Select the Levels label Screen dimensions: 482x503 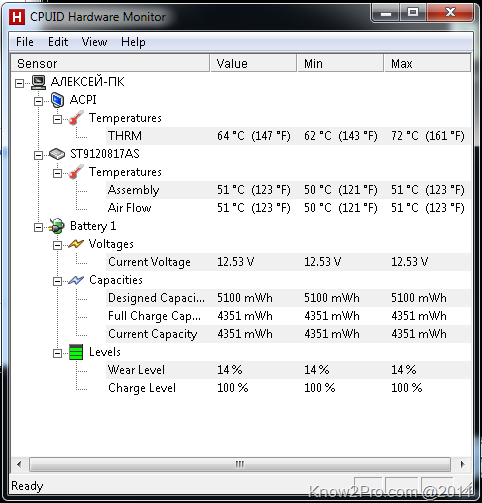tap(105, 352)
